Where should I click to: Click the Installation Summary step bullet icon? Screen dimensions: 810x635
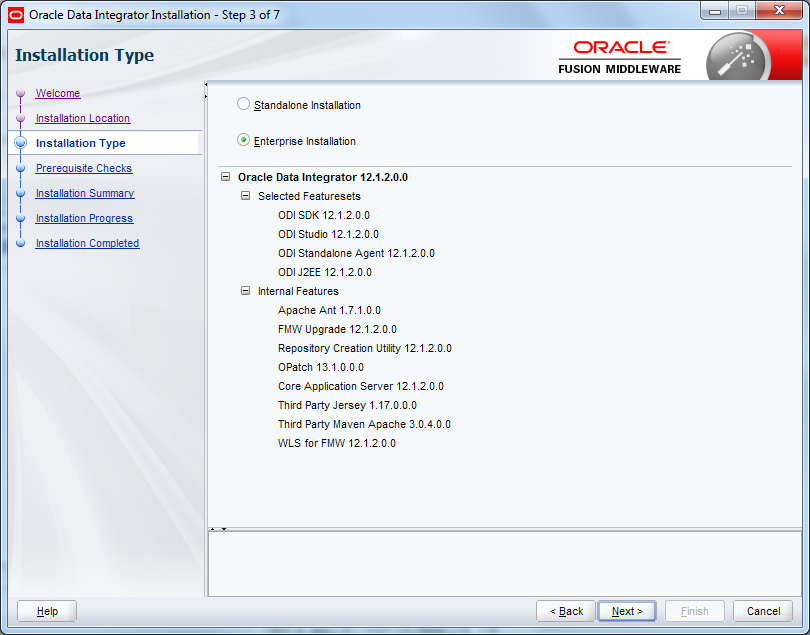(x=21, y=193)
